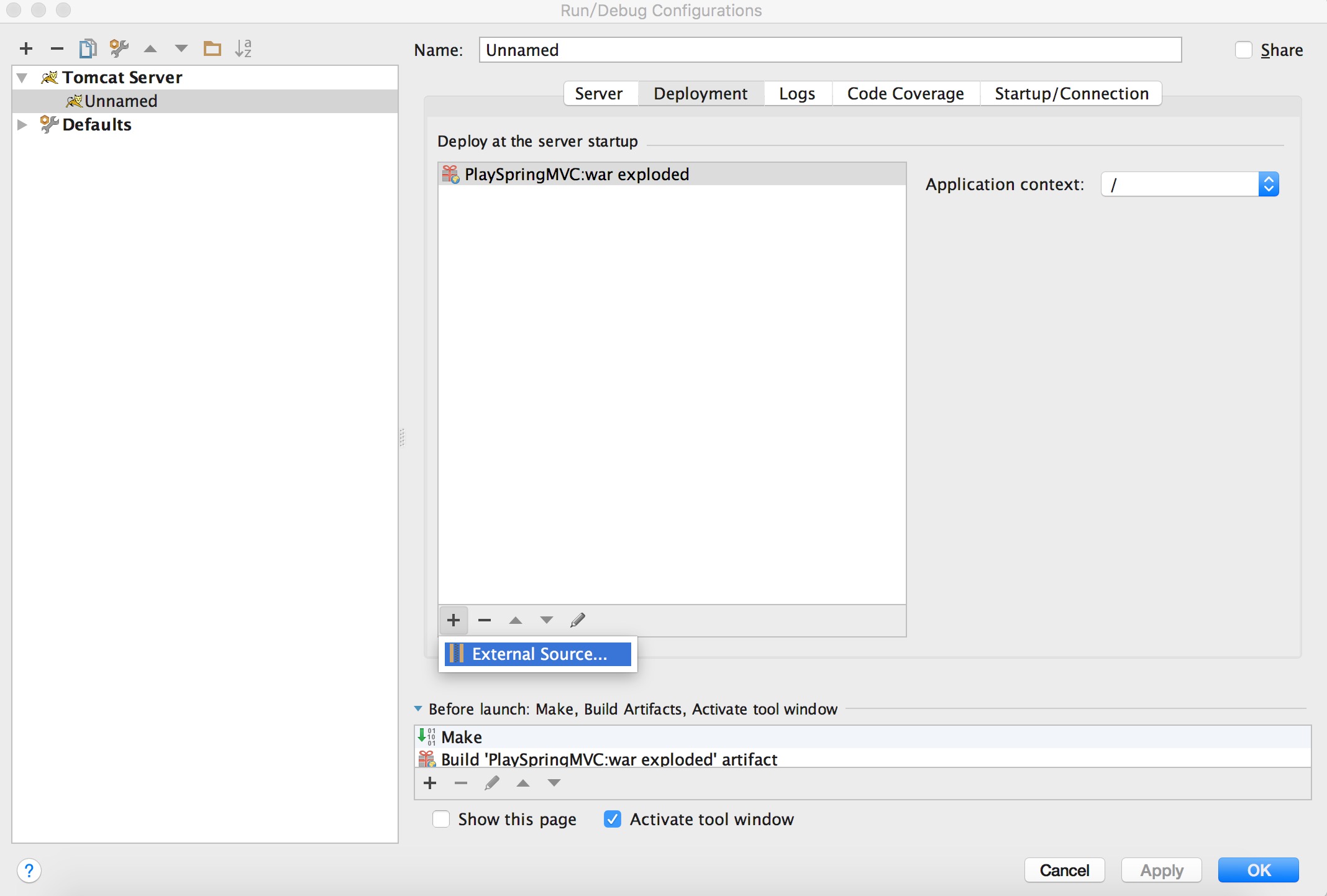This screenshot has width=1327, height=896.
Task: Click the Cancel button
Action: pyautogui.click(x=1064, y=870)
